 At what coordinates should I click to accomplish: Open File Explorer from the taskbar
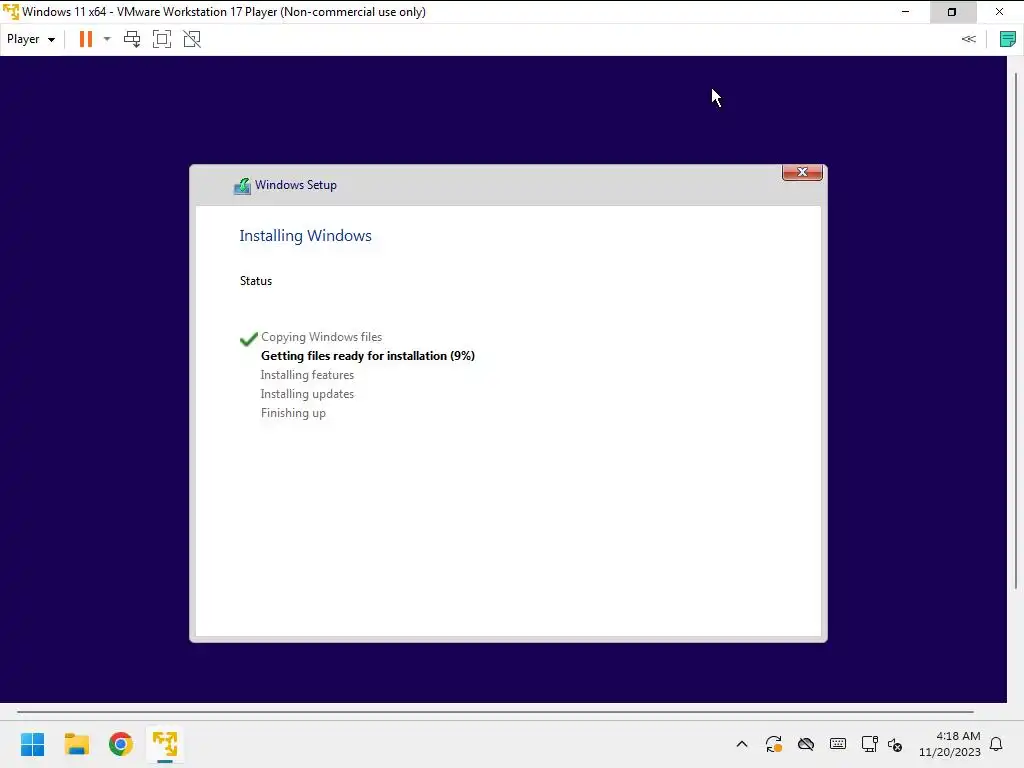pyautogui.click(x=76, y=744)
